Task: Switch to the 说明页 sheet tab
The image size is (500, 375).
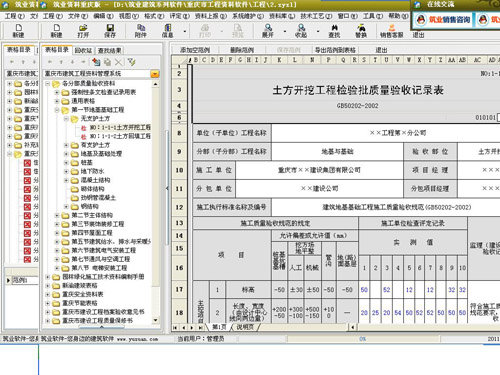Action: pos(245,327)
